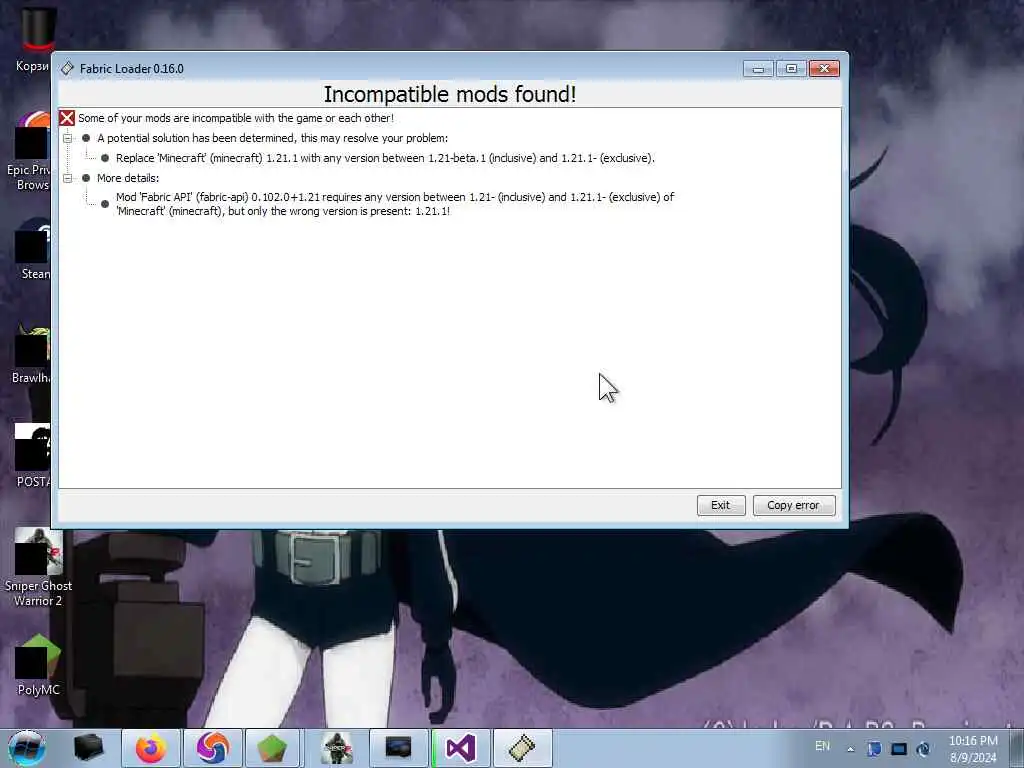Image resolution: width=1024 pixels, height=768 pixels.
Task: Close the Fabric Loader window
Action: coord(824,69)
